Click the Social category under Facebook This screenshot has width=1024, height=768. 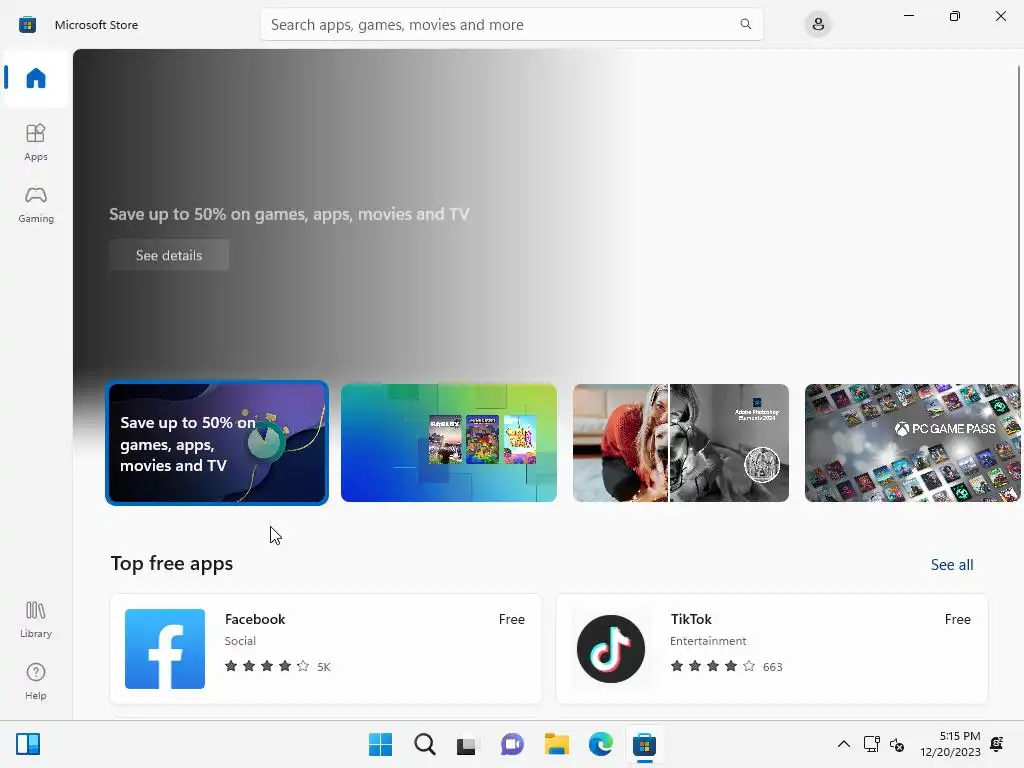[x=240, y=641]
